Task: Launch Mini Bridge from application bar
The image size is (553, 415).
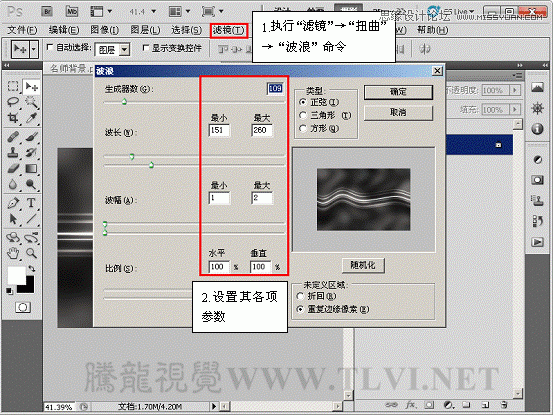Action: pos(72,11)
